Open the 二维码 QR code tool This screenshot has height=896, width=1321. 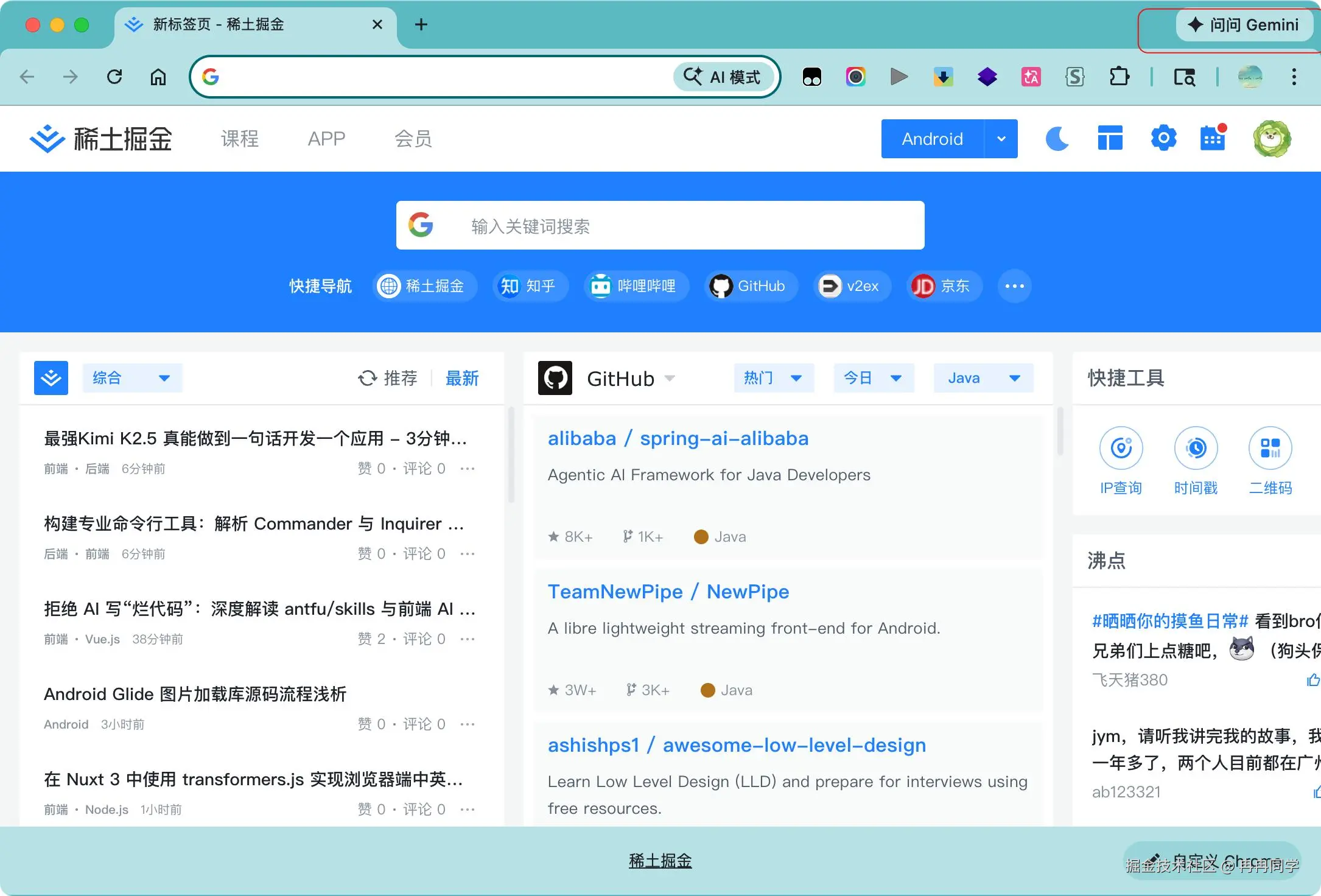click(1270, 449)
